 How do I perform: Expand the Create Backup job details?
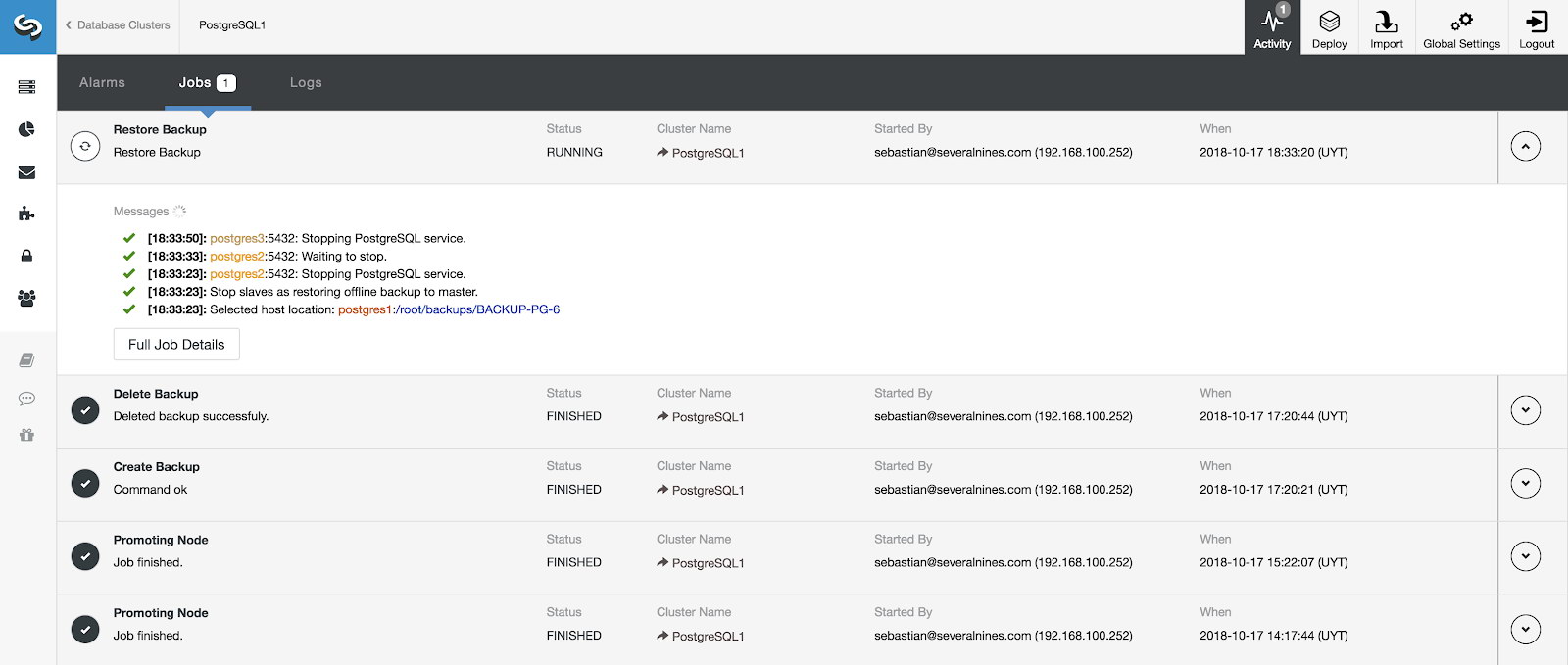click(x=1525, y=484)
